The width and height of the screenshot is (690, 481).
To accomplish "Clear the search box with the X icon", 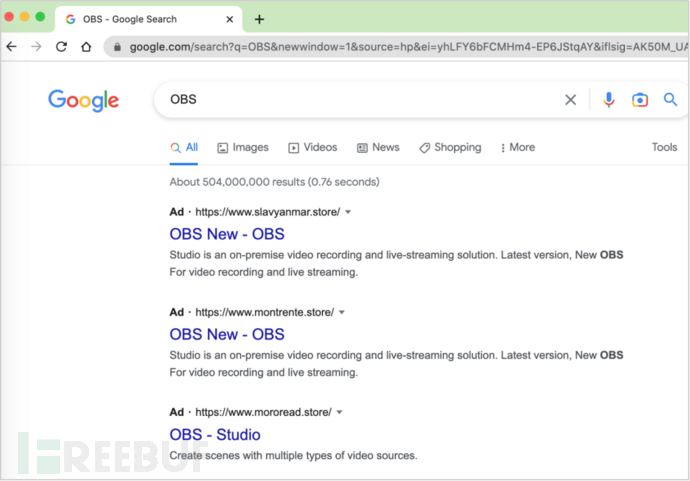I will [570, 100].
